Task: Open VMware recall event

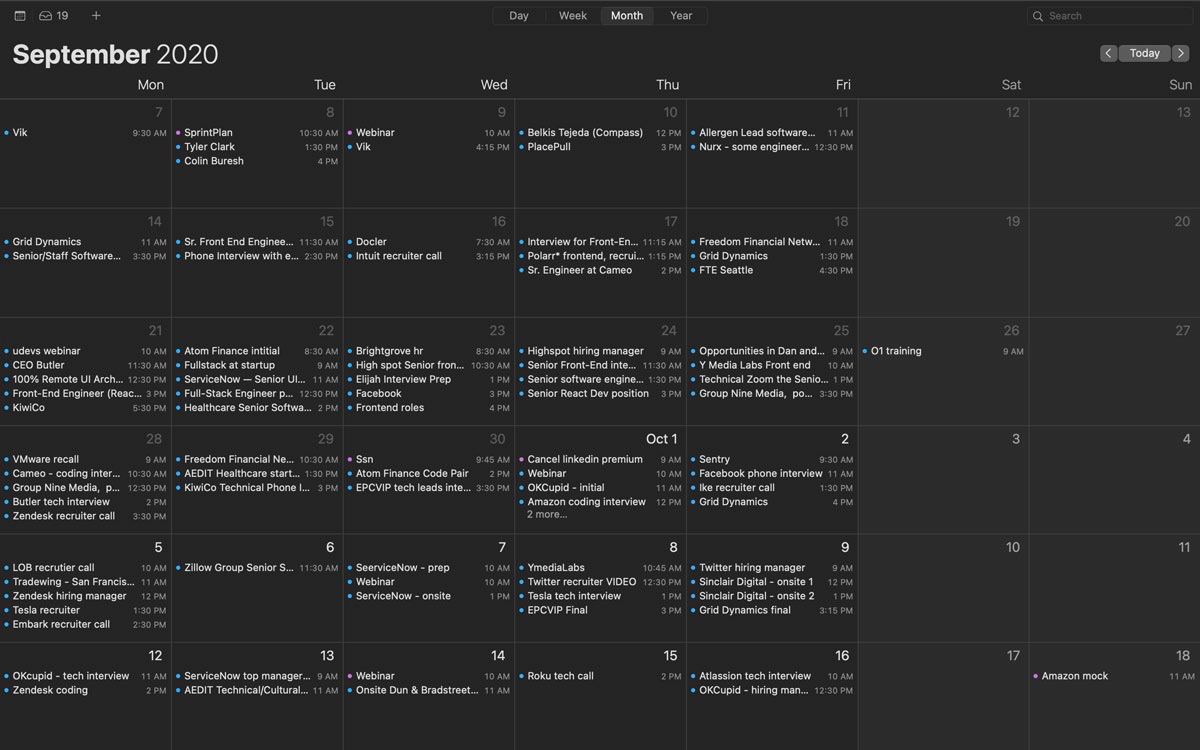Action: click(x=85, y=460)
